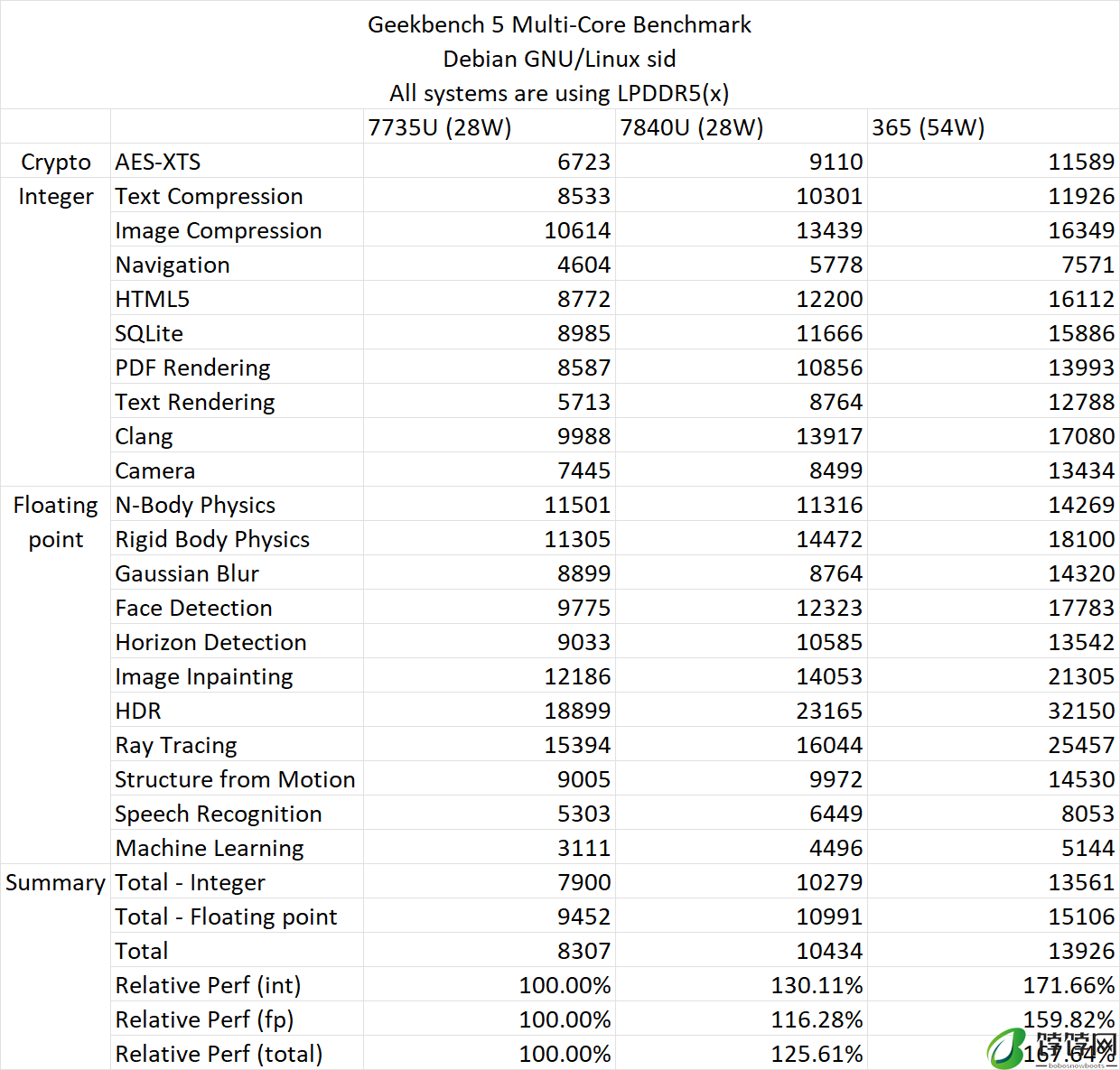Click the 'Face Detection' row label
The image size is (1120, 1070).
pos(194,608)
